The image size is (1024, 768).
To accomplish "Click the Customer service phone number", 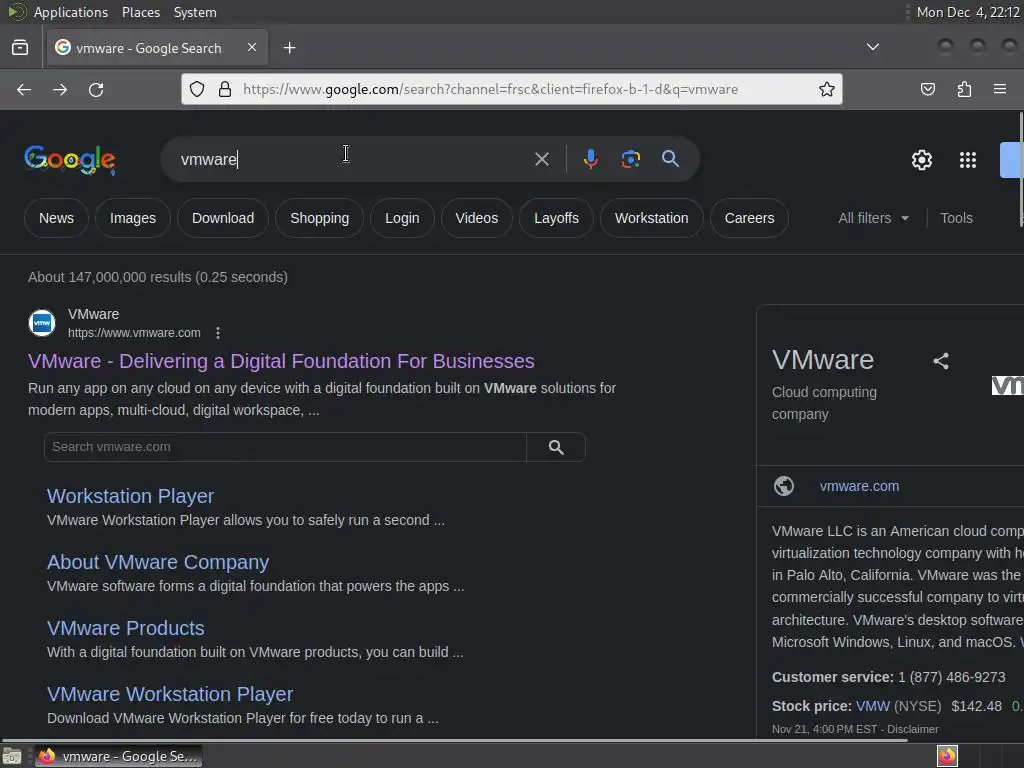I will [x=952, y=677].
